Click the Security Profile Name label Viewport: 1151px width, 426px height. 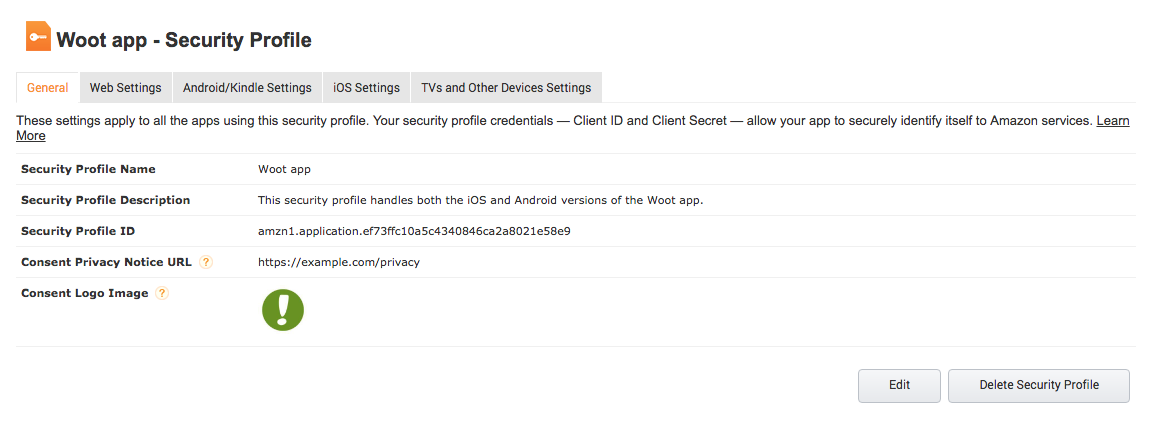click(88, 169)
